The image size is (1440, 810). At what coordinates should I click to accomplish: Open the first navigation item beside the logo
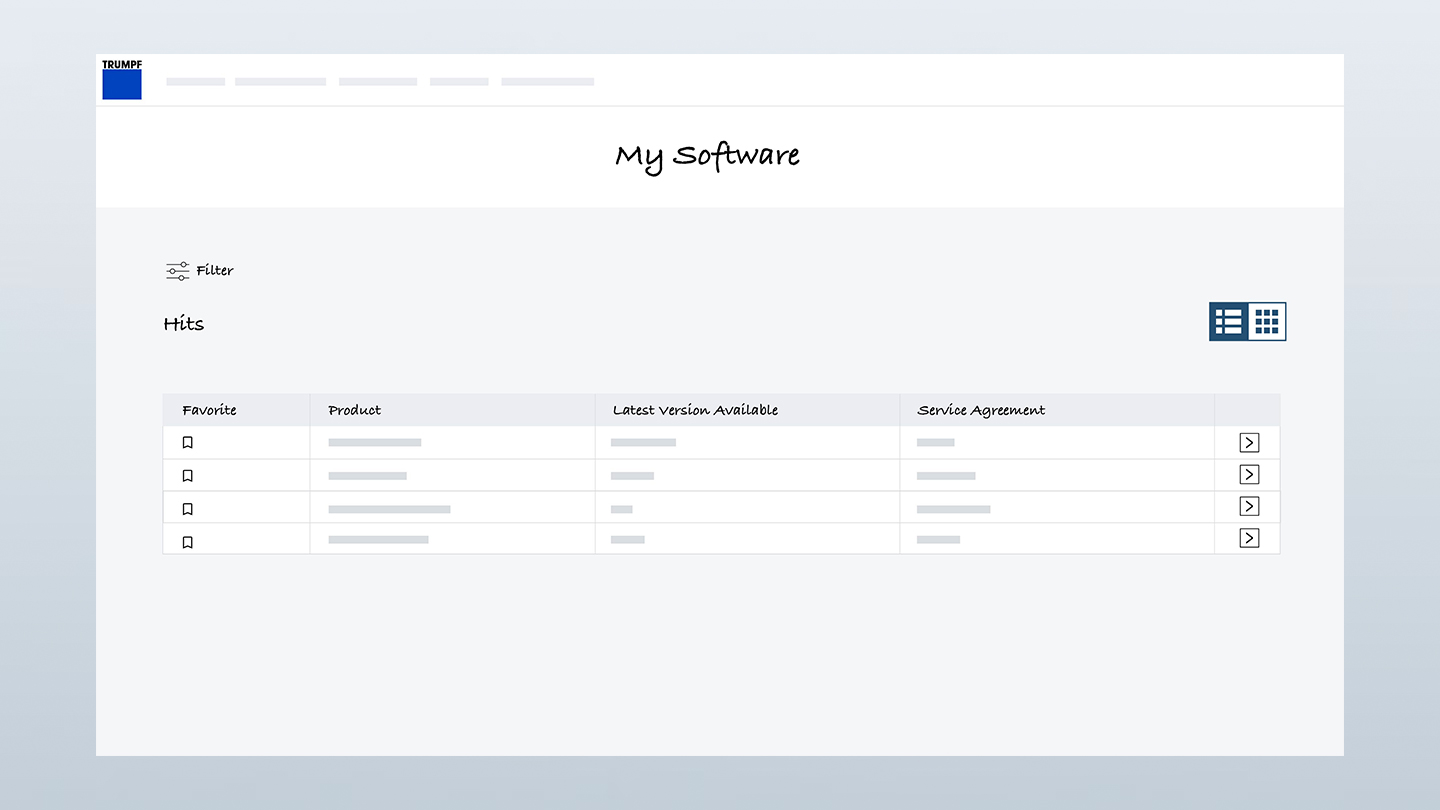[196, 82]
